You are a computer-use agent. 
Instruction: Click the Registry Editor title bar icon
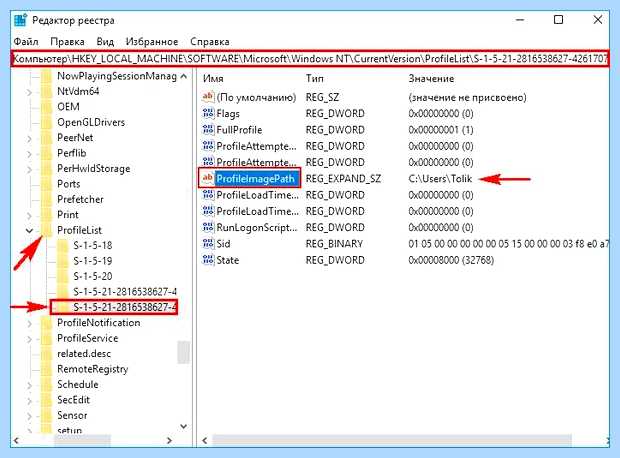[21, 20]
